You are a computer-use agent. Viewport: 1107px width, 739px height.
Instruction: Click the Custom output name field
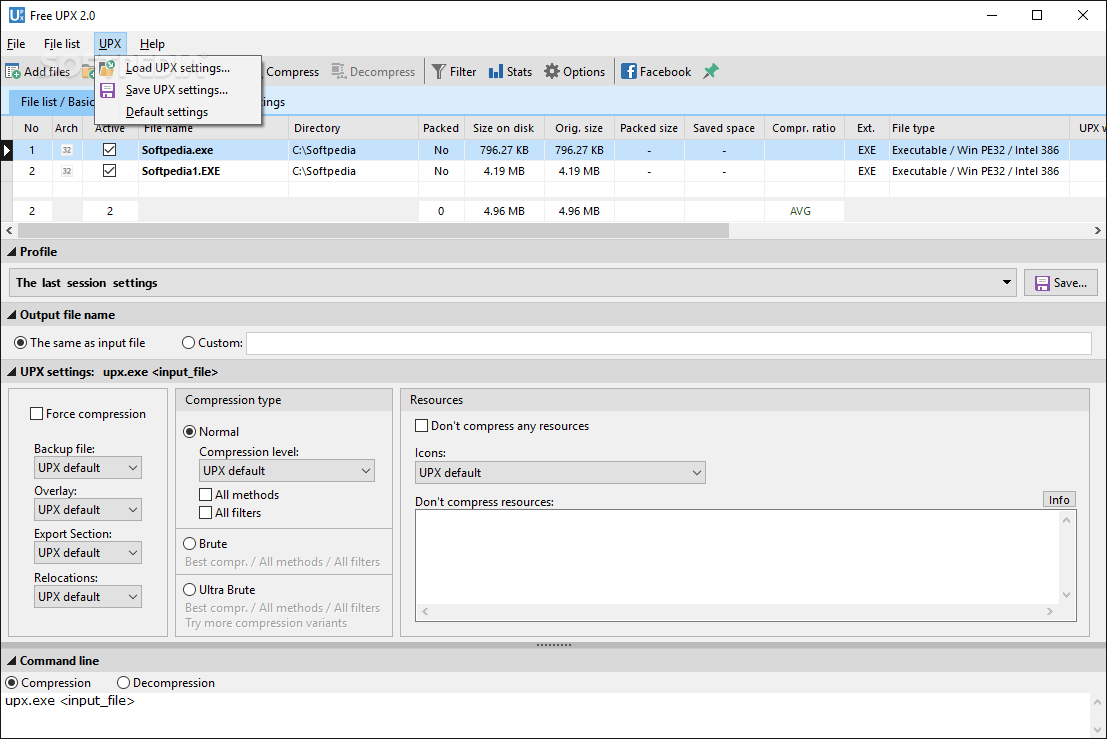click(x=669, y=343)
